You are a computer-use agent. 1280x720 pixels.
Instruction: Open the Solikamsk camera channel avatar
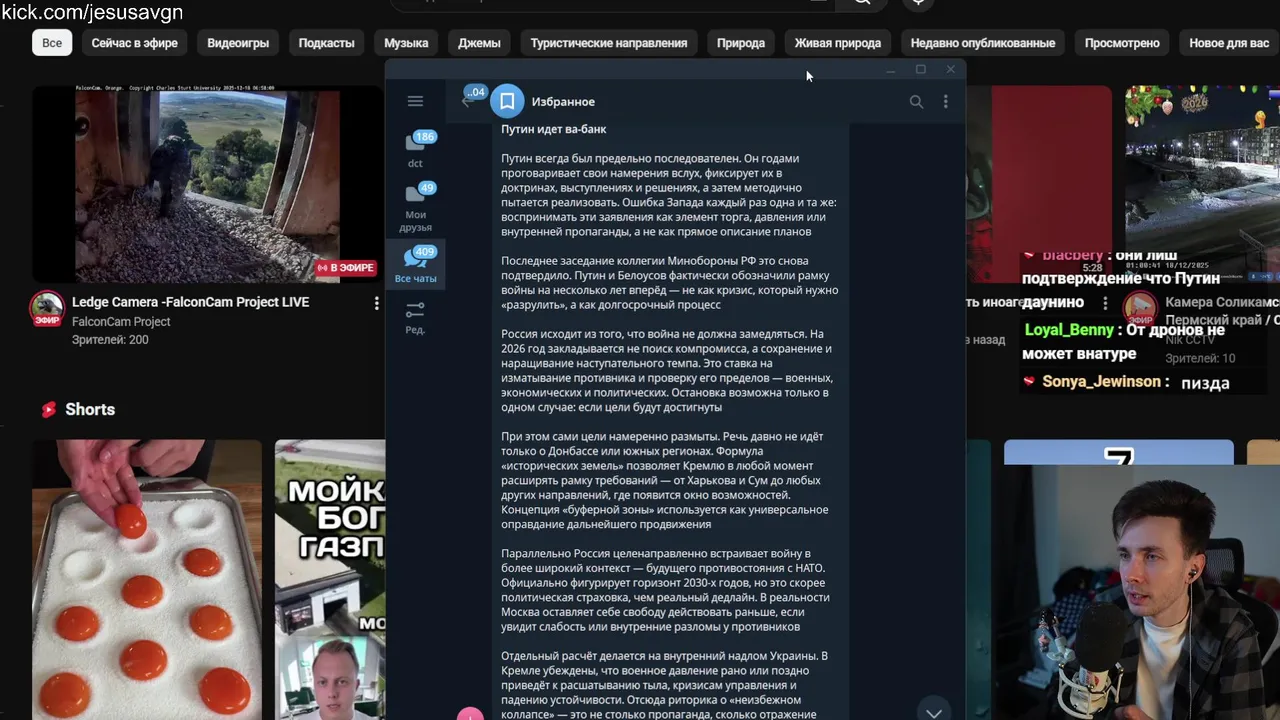[x=1140, y=309]
